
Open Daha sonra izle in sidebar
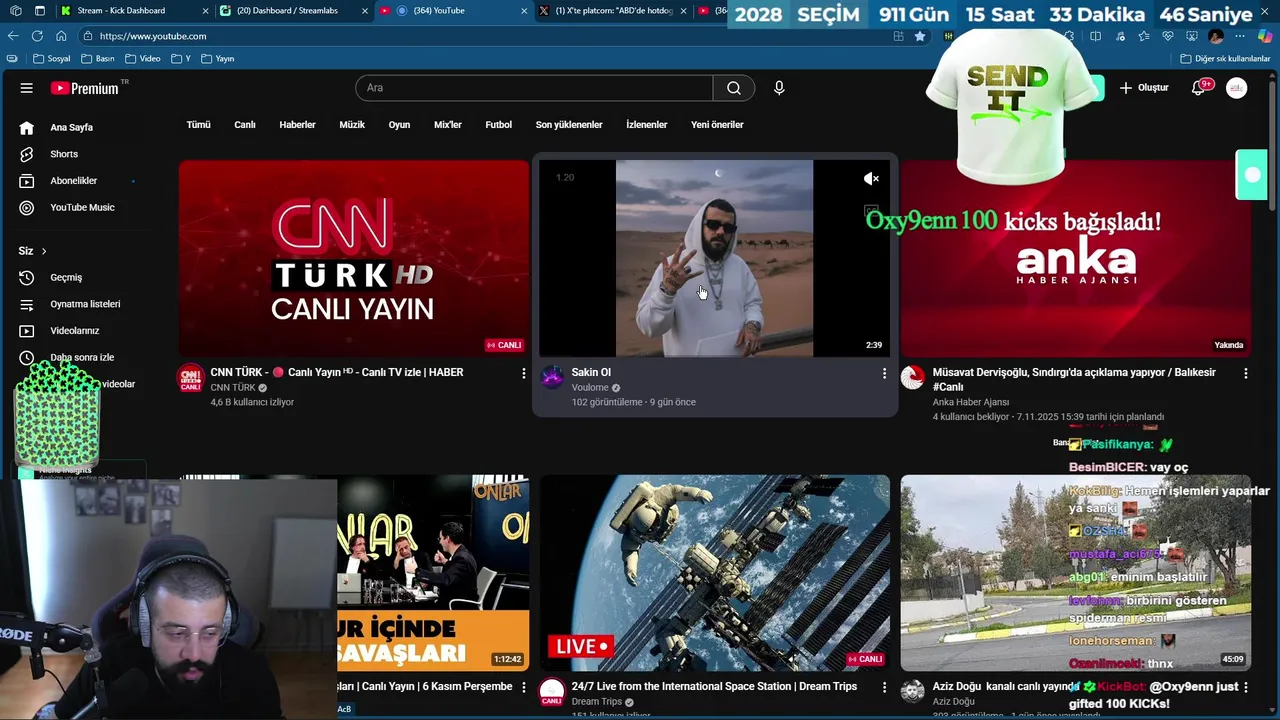[80, 357]
